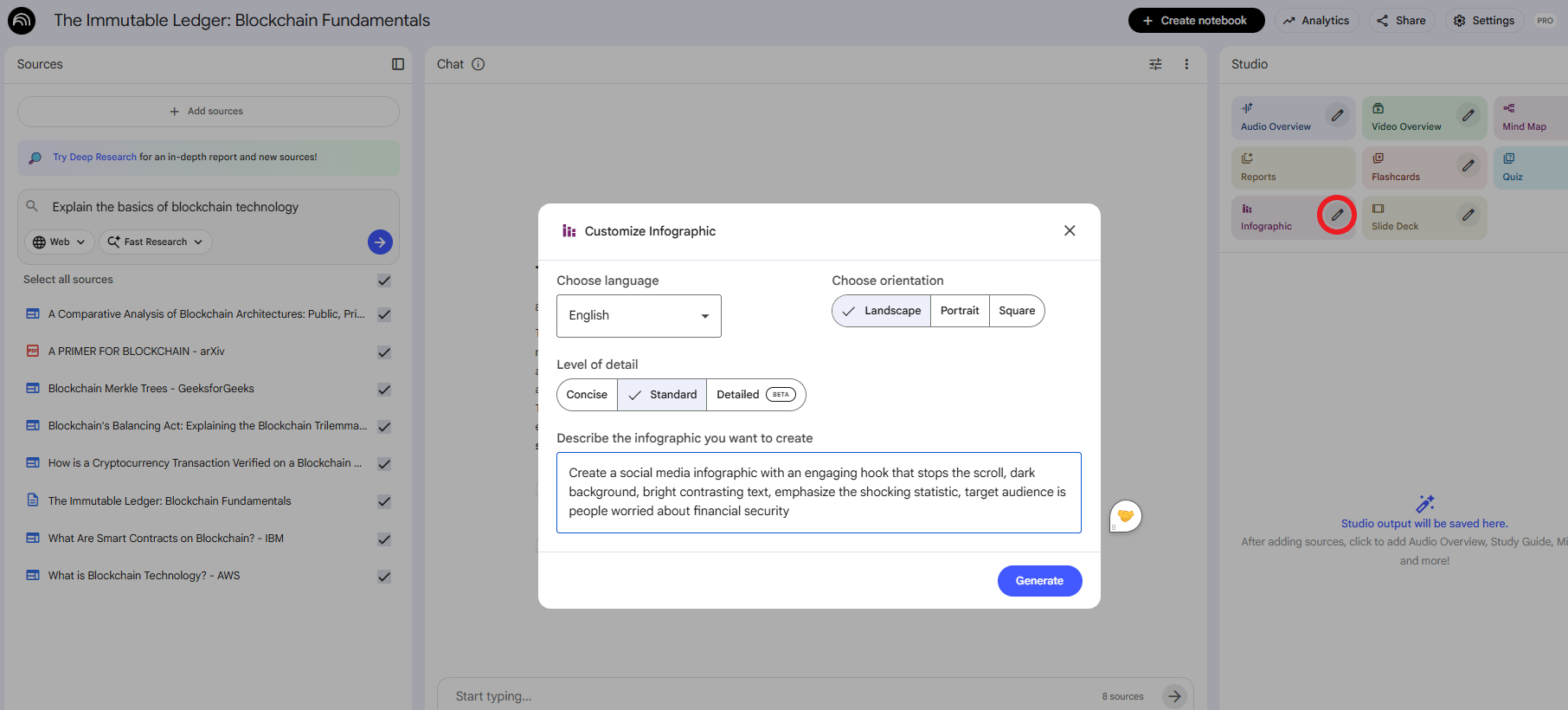
Task: Click the search magnifier icon in Sources
Action: 32,206
